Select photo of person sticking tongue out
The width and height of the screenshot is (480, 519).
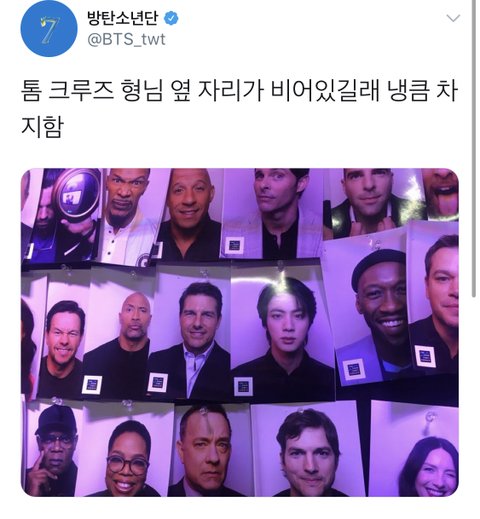click(x=440, y=195)
